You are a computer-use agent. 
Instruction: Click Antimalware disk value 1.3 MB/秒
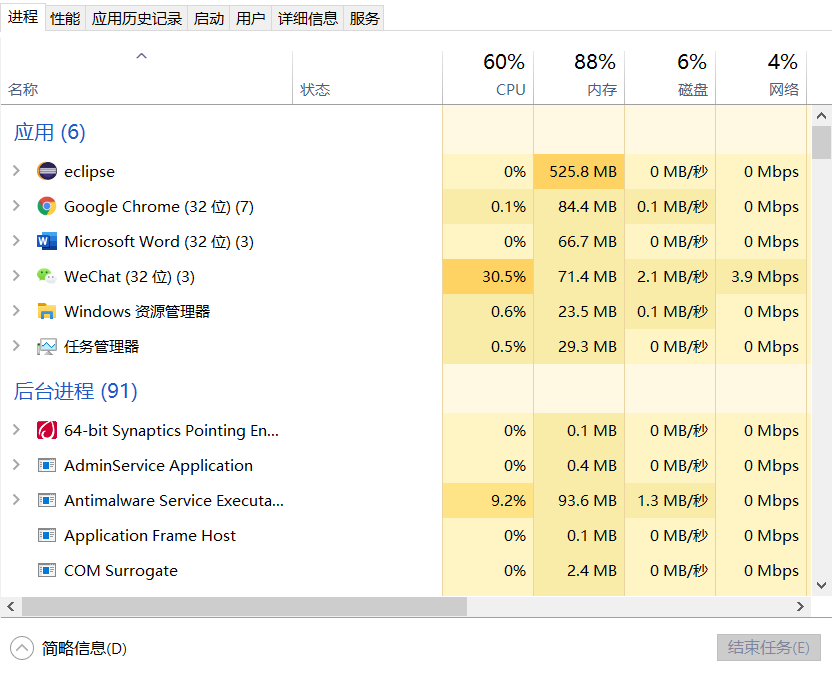pos(672,500)
